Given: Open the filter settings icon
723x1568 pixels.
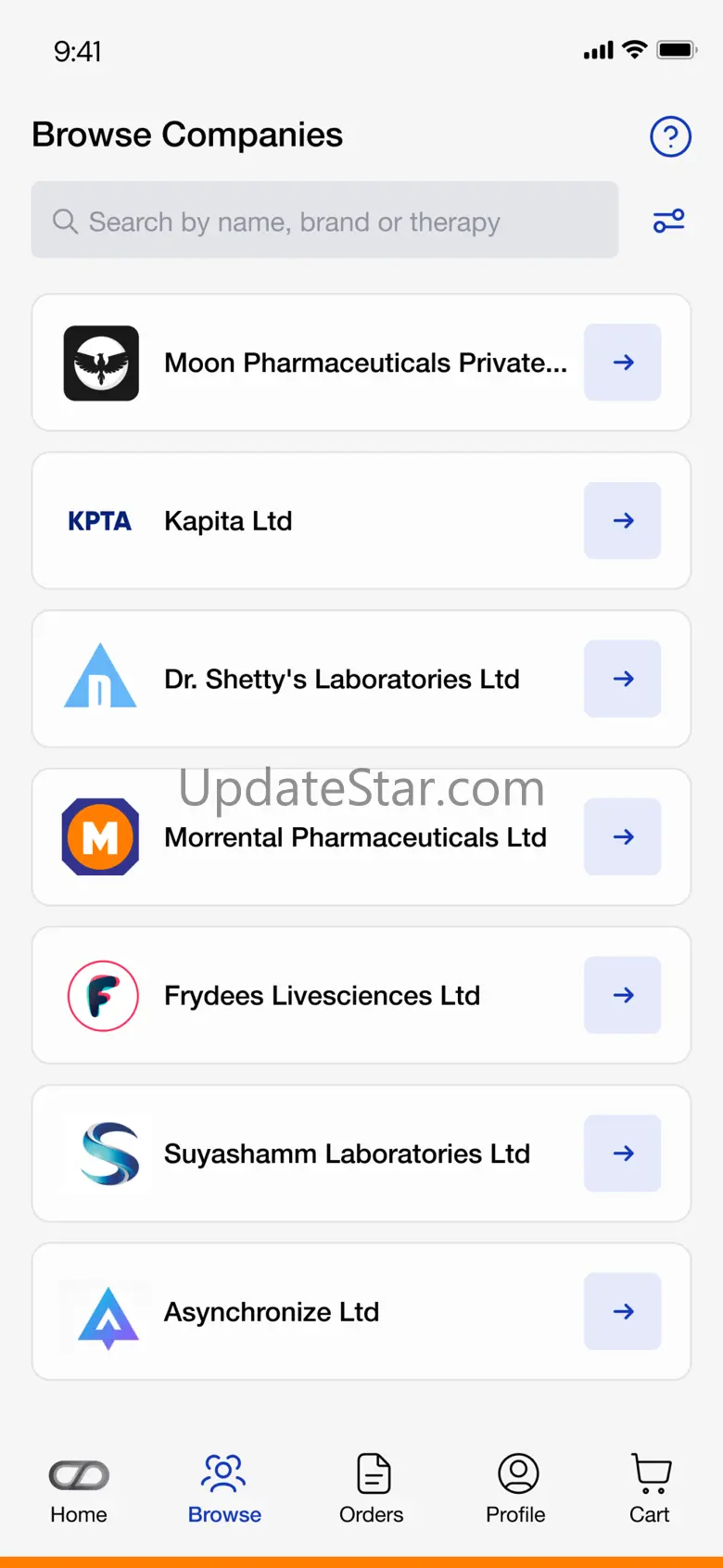Looking at the screenshot, I should coord(668,221).
